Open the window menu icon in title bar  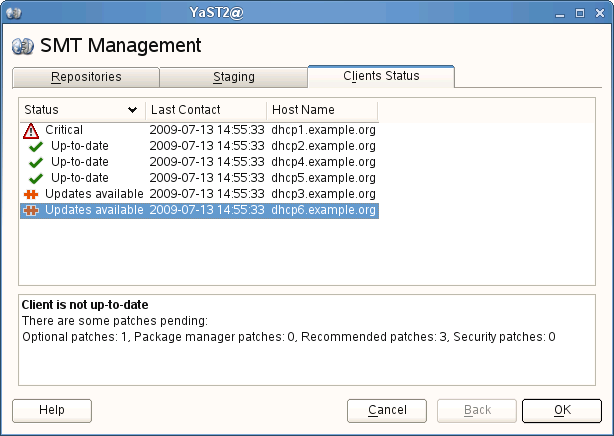tap(11, 11)
